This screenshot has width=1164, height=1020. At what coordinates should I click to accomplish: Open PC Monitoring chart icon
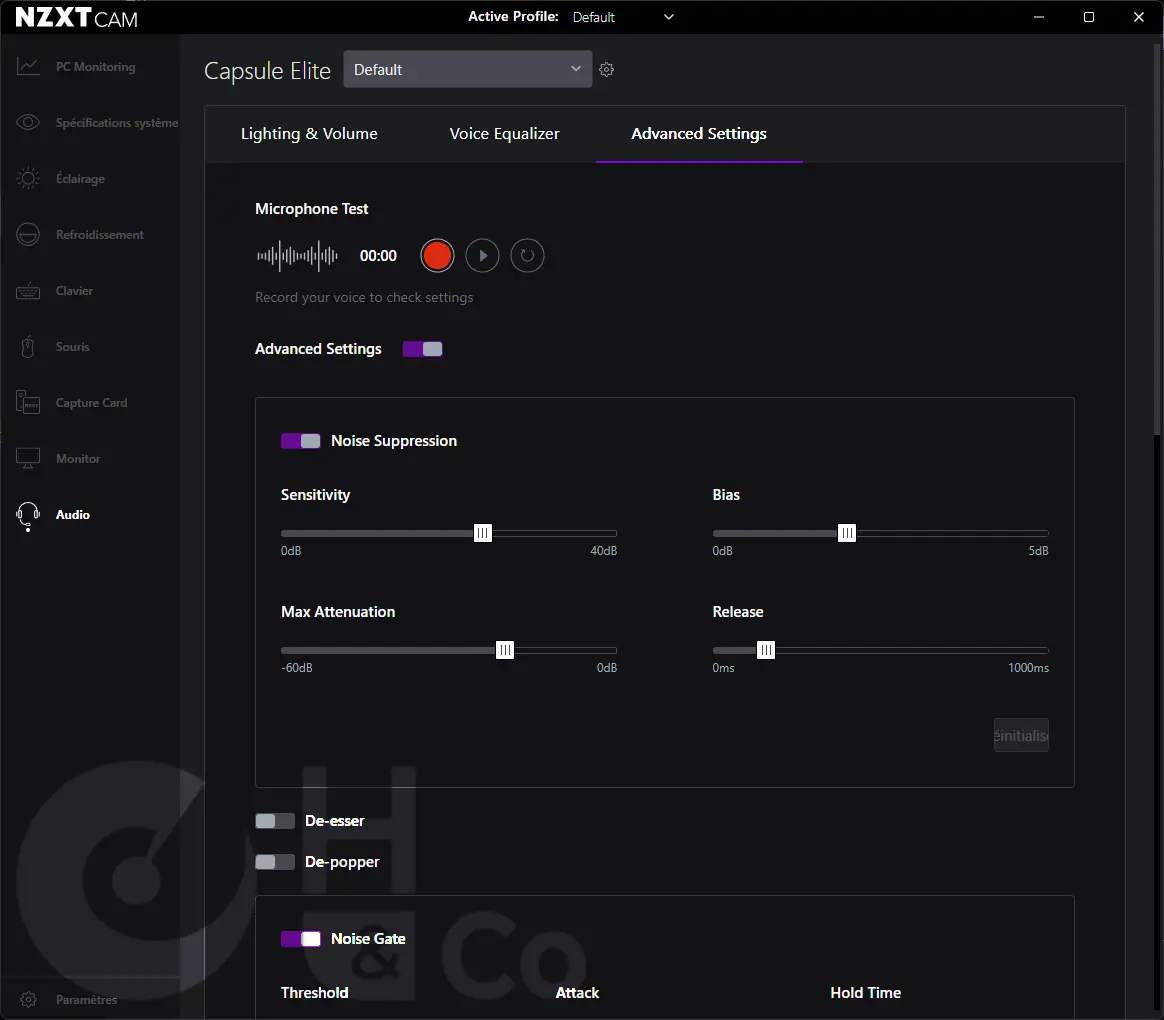[x=28, y=67]
